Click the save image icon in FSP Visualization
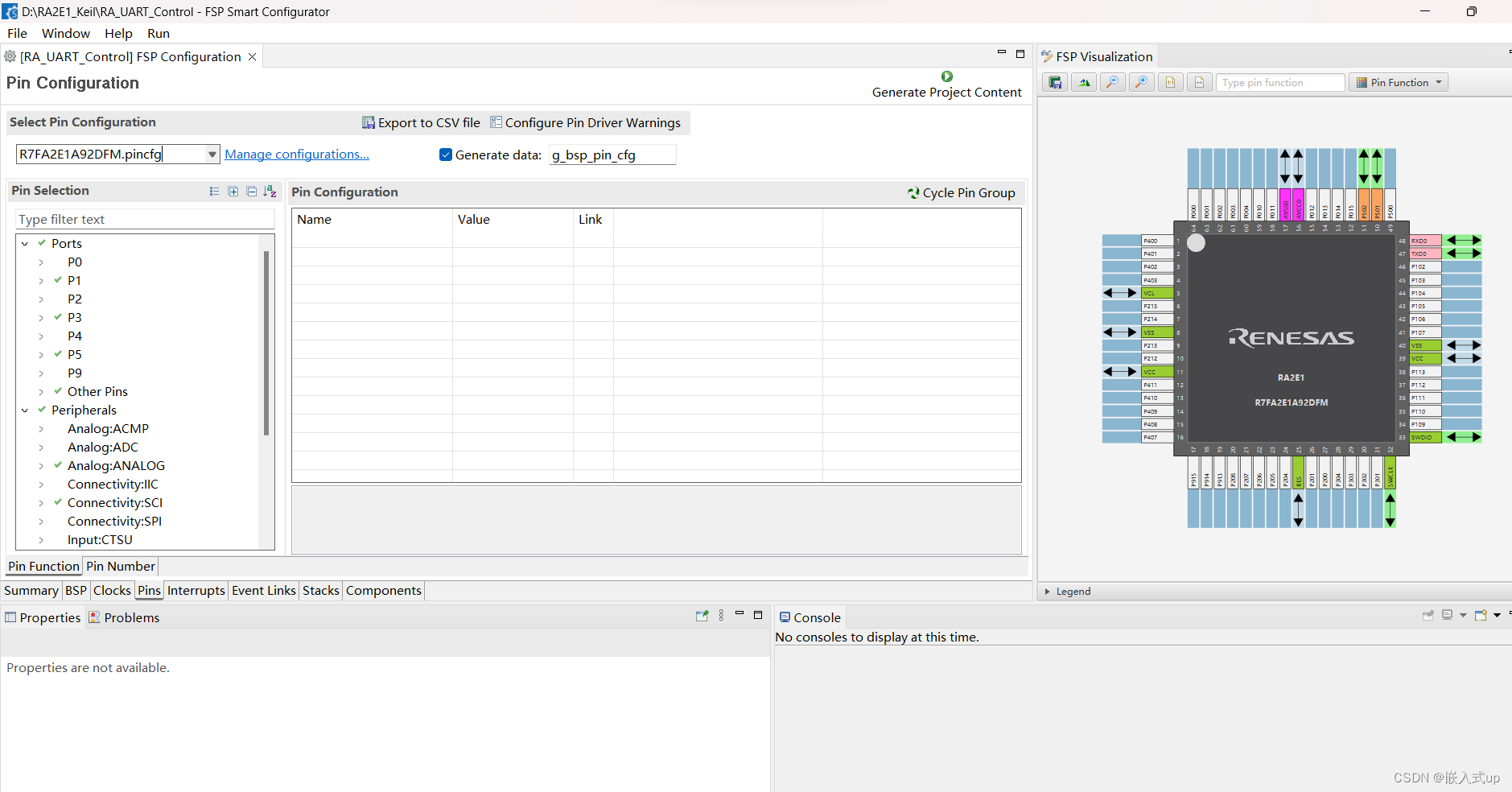1512x792 pixels. click(x=1055, y=82)
